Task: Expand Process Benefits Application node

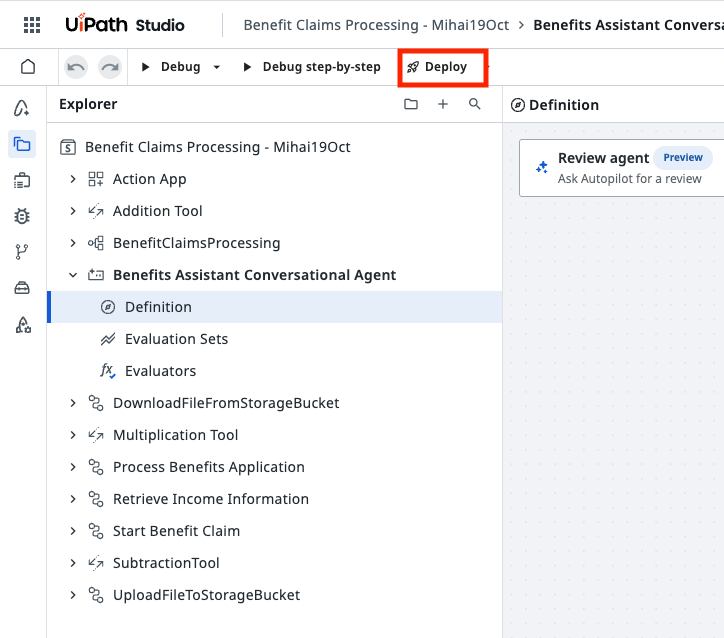Action: click(73, 467)
